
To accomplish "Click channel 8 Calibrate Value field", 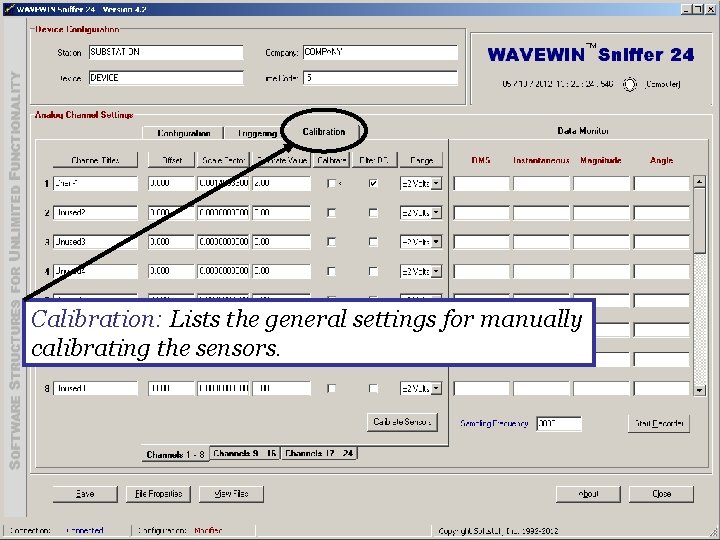I will [281, 388].
